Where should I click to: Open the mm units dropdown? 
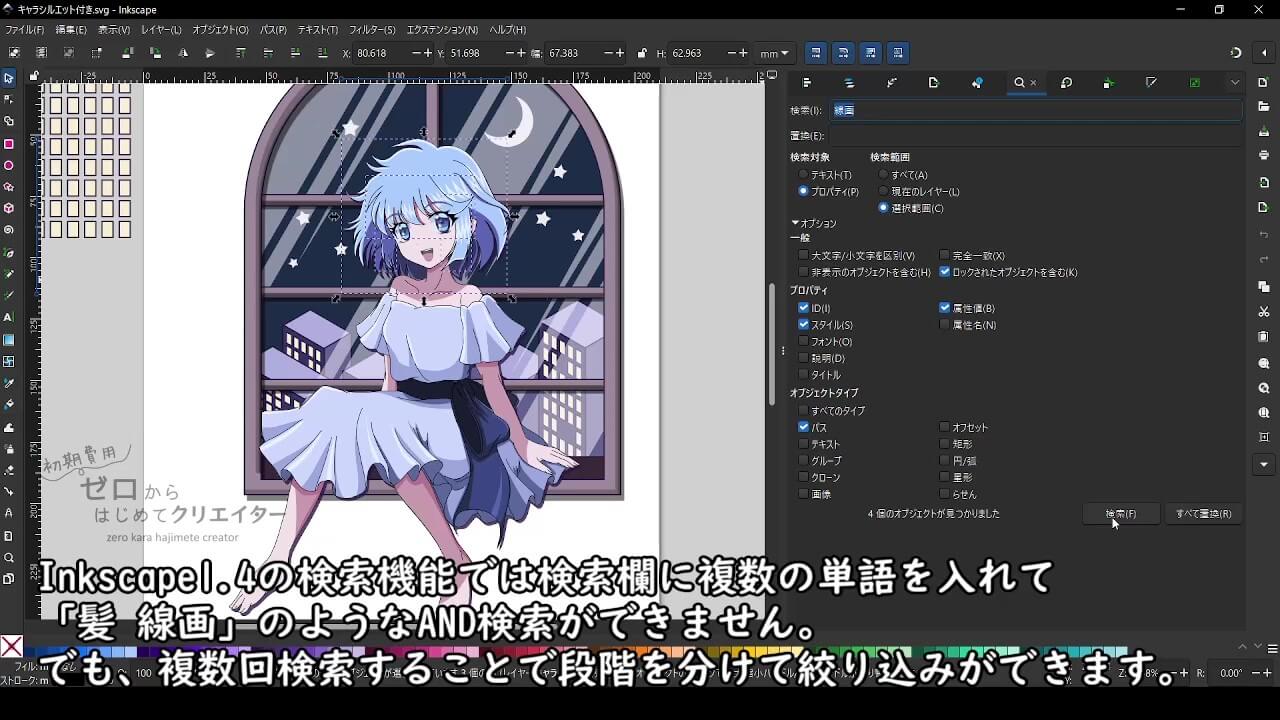[x=774, y=53]
